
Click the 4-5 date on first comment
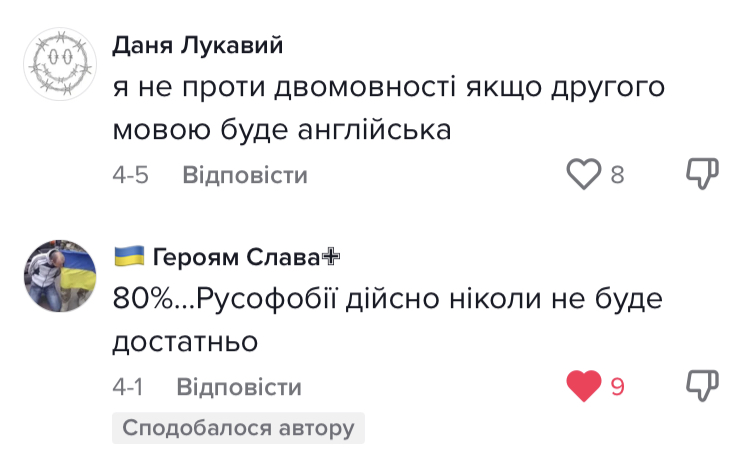(131, 176)
